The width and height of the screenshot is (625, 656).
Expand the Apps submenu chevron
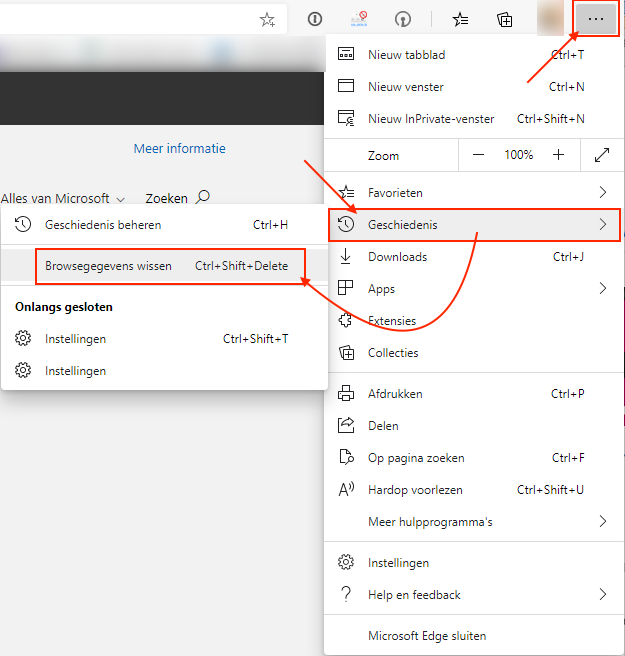[x=602, y=288]
